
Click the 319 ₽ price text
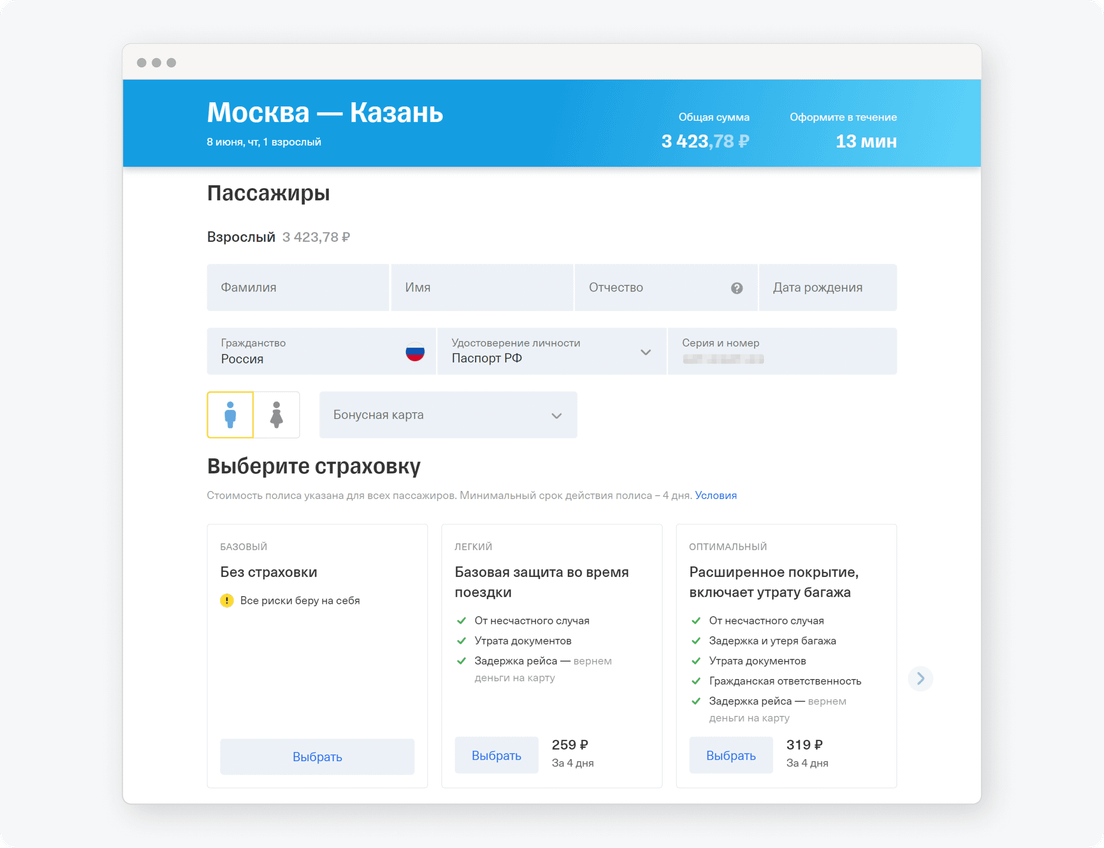click(x=804, y=744)
